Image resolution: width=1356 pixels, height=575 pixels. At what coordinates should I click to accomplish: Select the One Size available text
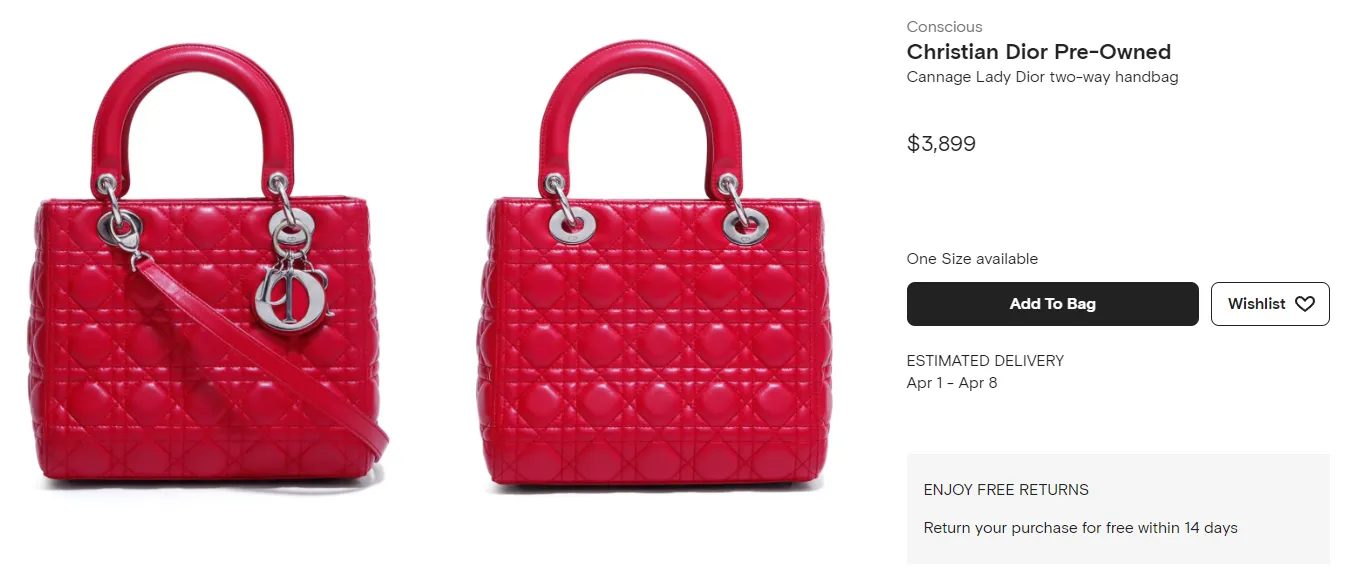click(972, 259)
